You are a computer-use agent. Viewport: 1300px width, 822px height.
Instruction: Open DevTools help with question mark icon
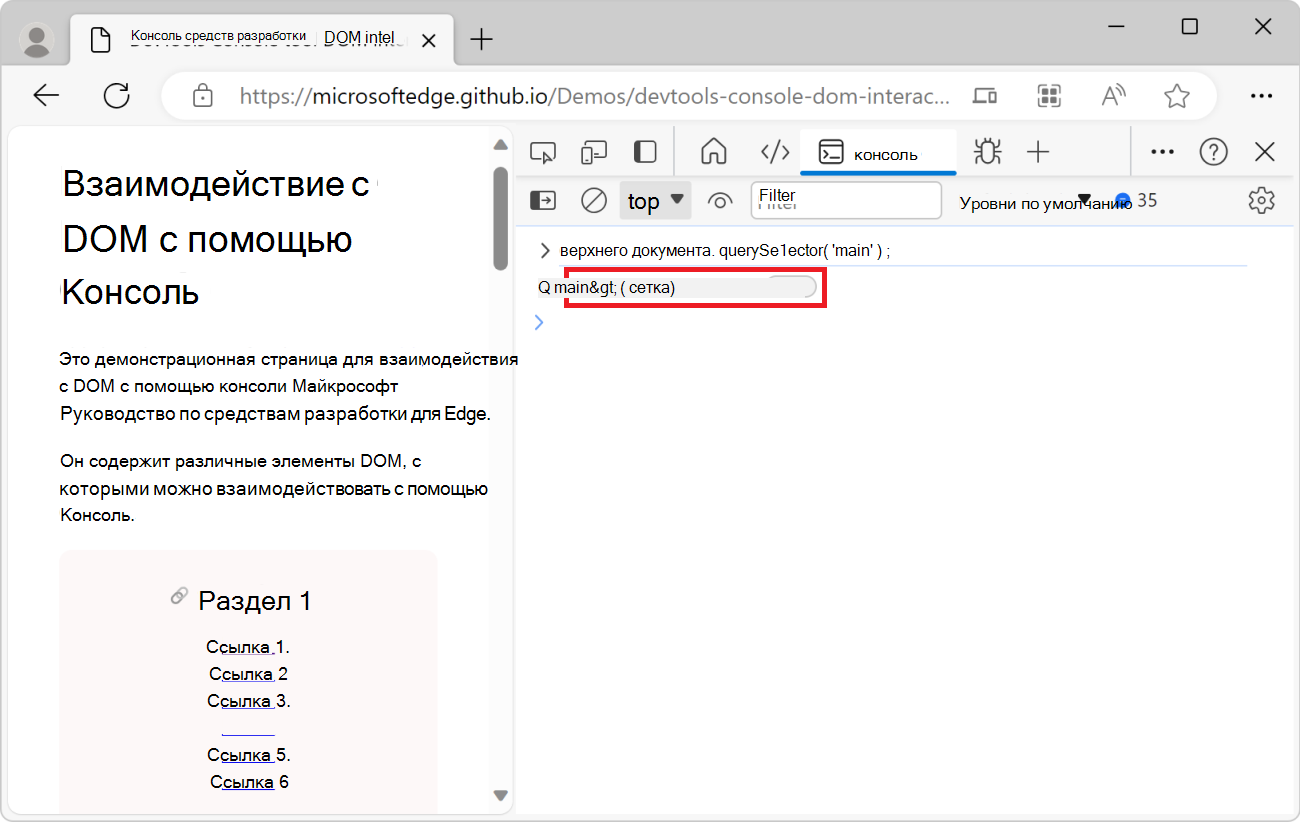click(x=1213, y=151)
